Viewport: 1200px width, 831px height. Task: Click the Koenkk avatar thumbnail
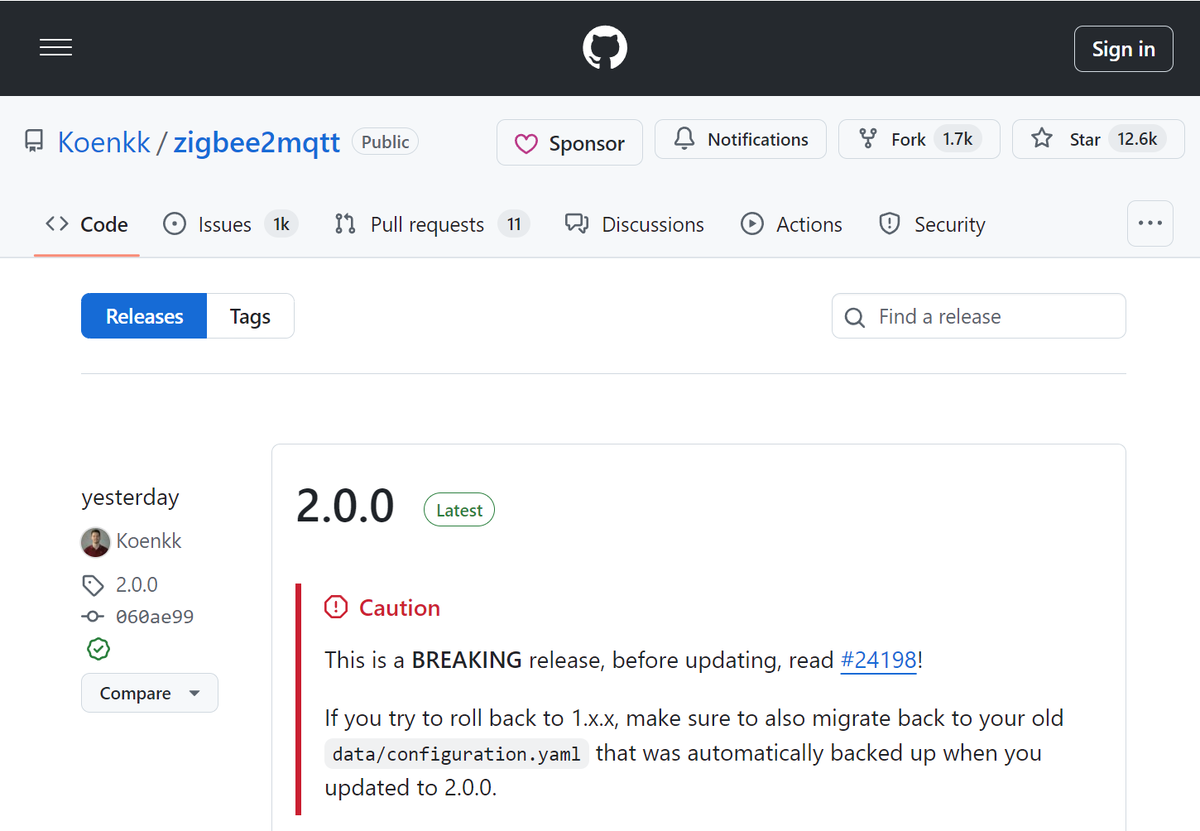click(95, 542)
